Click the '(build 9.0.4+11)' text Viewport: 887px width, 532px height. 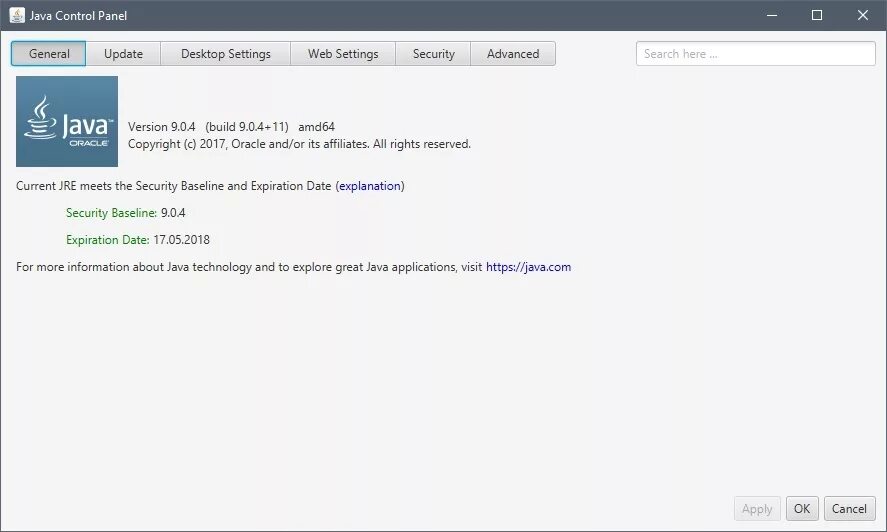click(247, 127)
